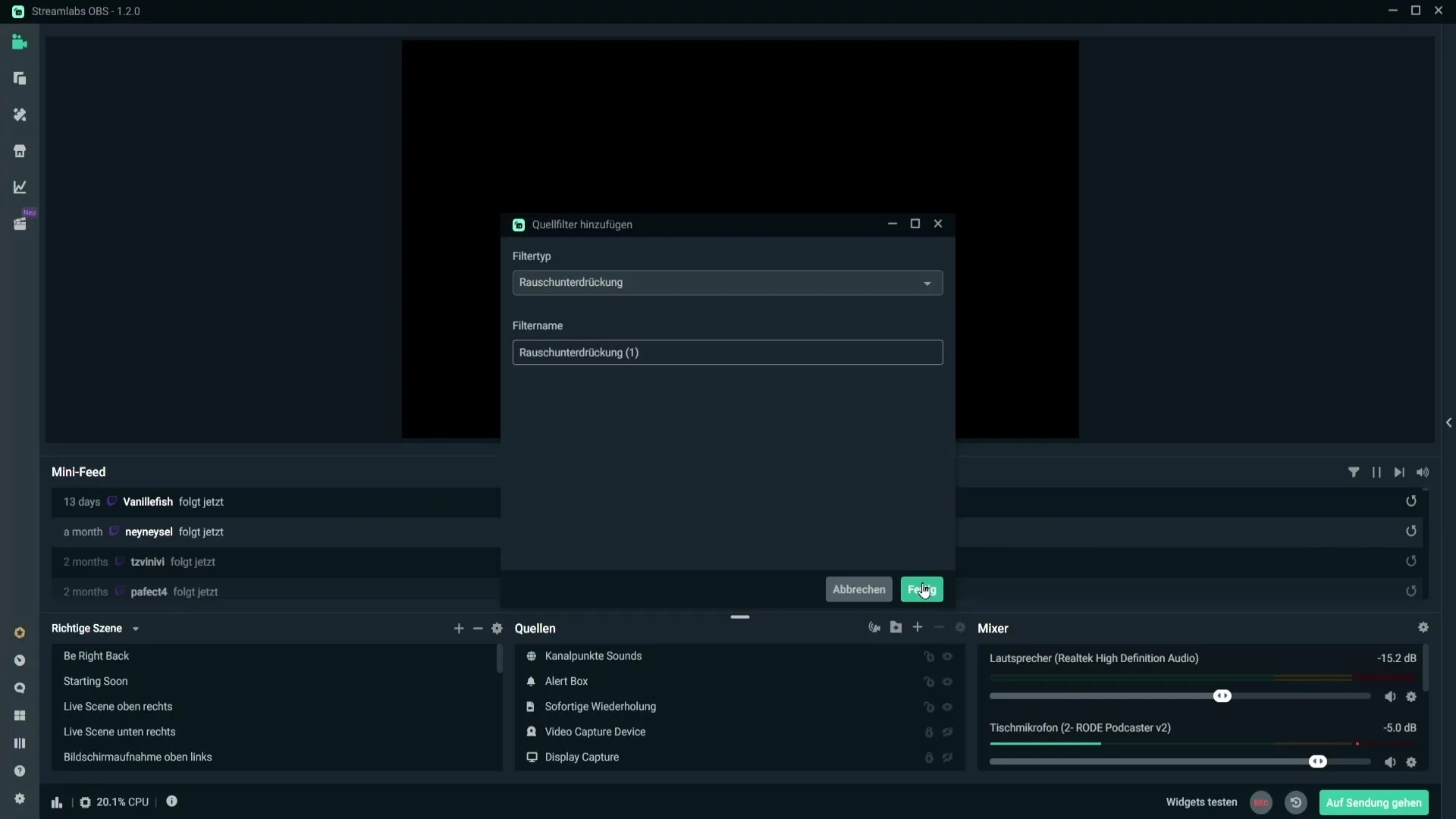Mute Tischmikrofon RODE Podcaster v2
Viewport: 1456px width, 819px height.
point(1389,761)
